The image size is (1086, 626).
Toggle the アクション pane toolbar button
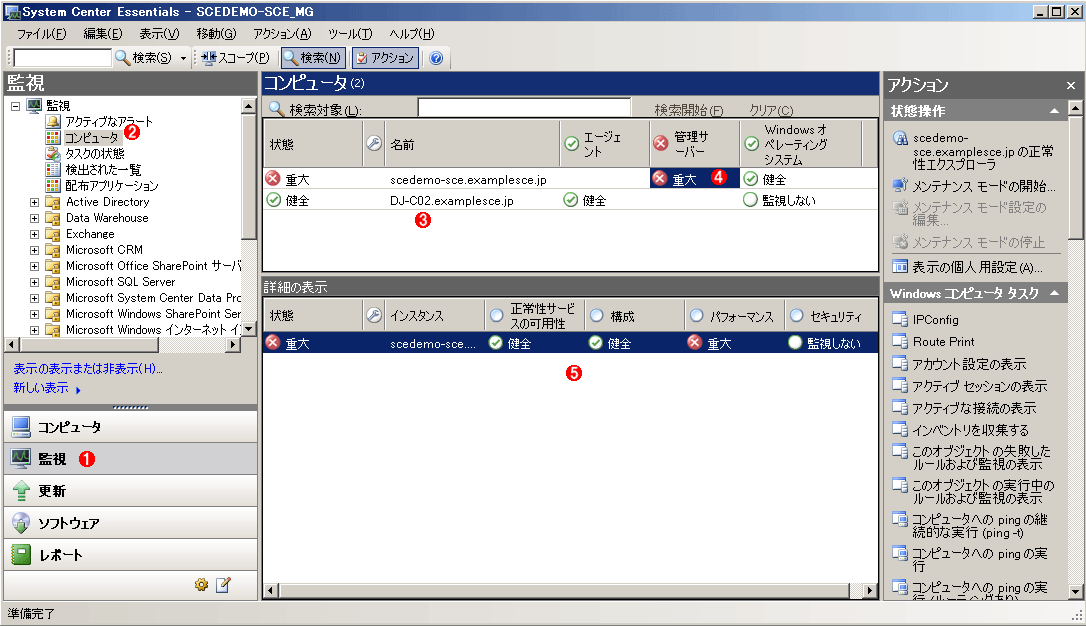[x=385, y=58]
